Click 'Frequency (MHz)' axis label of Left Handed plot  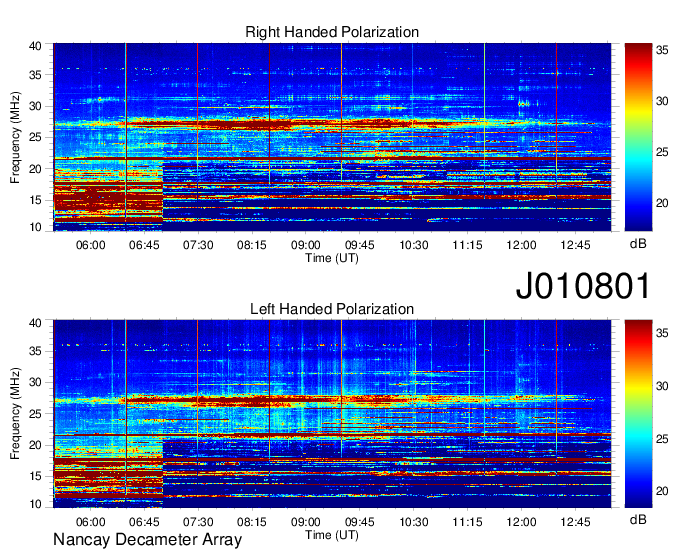15,414
